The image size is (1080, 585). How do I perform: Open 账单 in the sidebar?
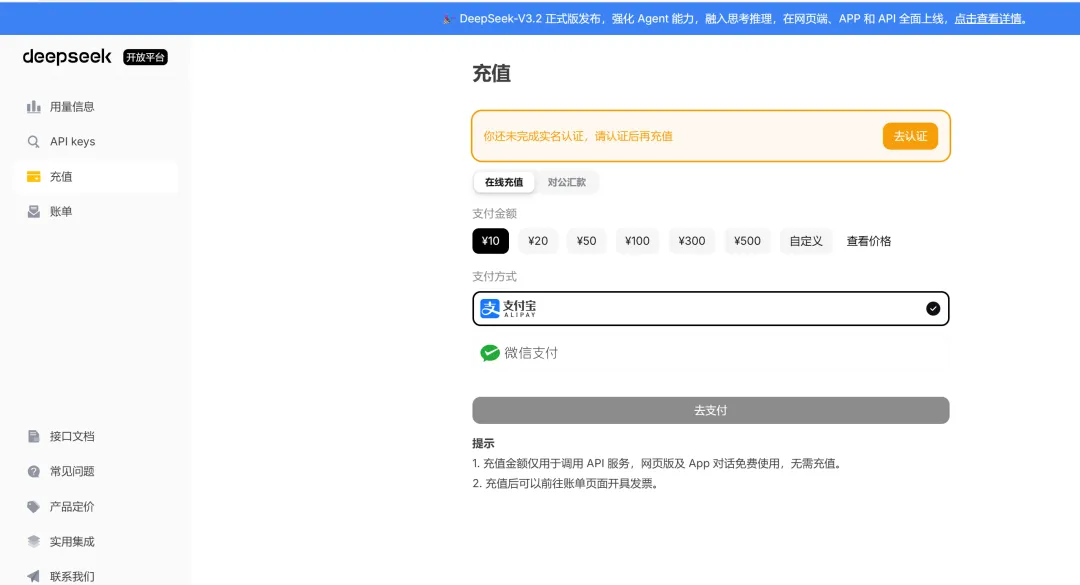[x=95, y=212]
